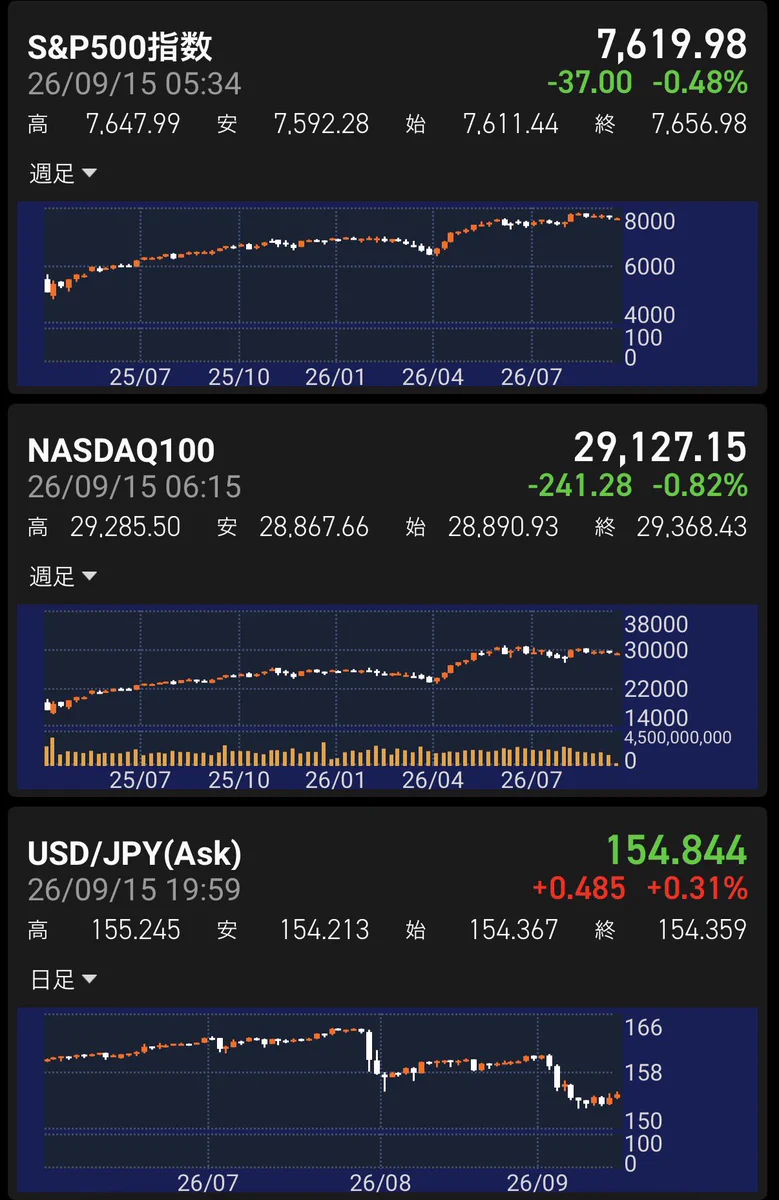
Task: Tap the NASDAQ100 close value 29,368.43
Action: point(692,527)
